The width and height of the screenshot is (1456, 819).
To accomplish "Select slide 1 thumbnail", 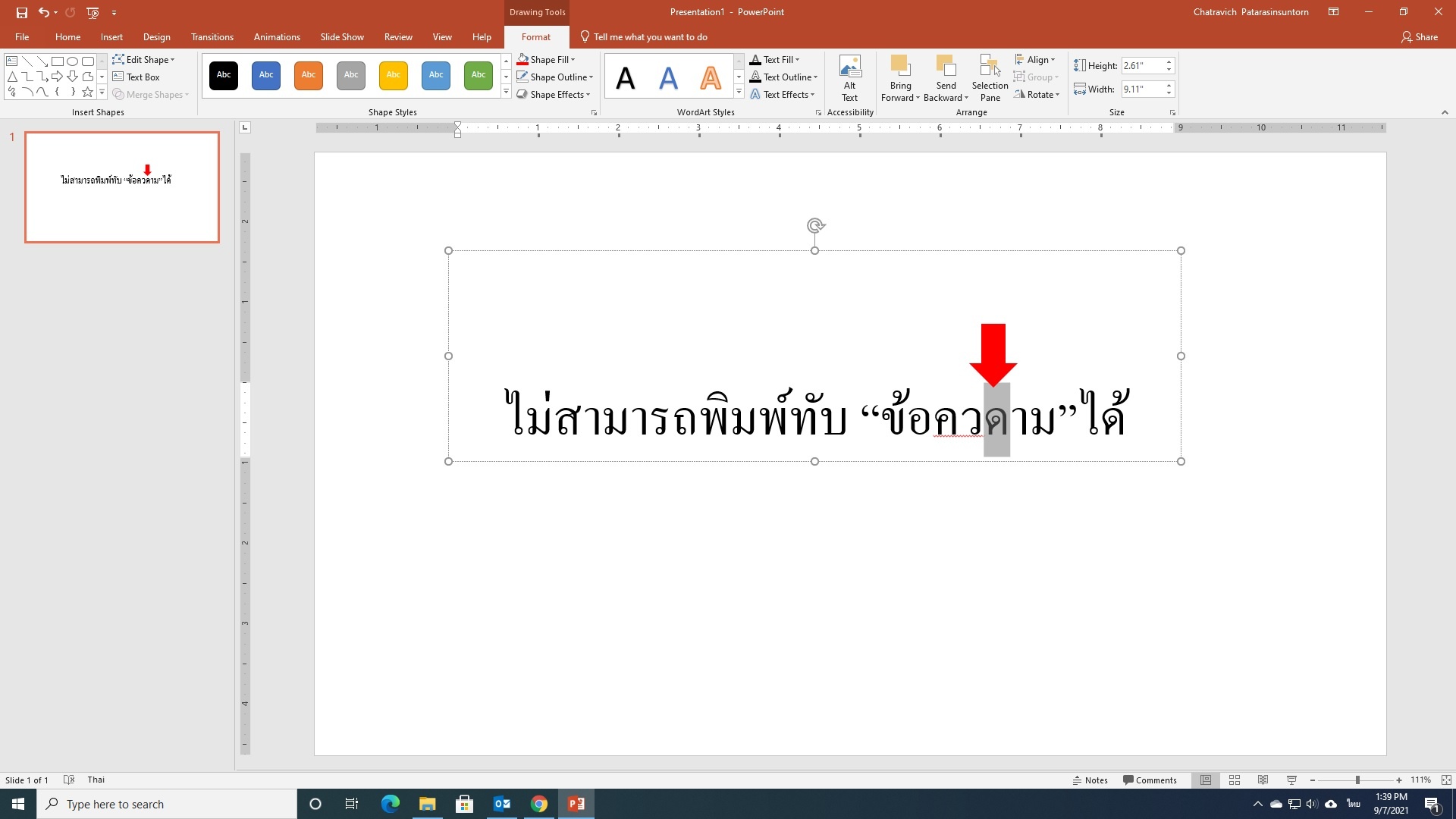I will pyautogui.click(x=122, y=187).
